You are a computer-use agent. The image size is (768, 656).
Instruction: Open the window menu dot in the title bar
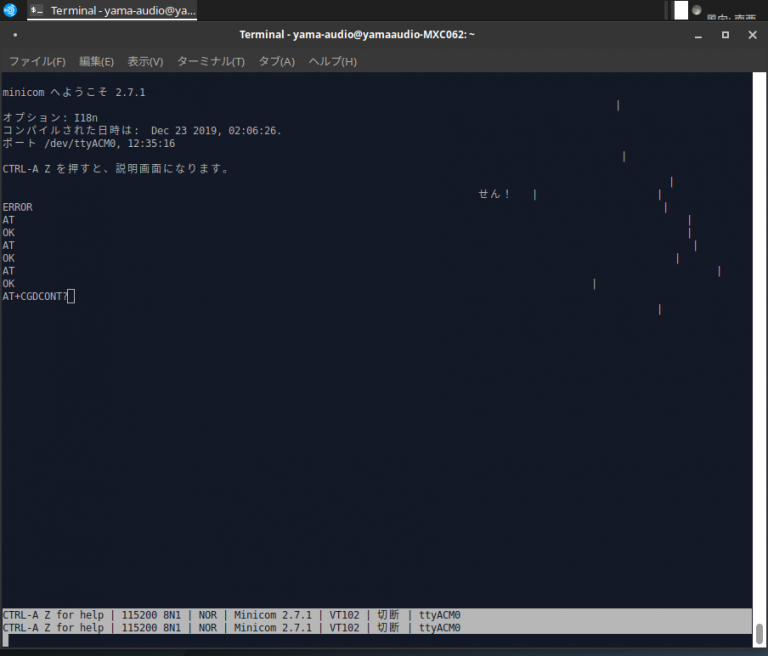[15, 35]
